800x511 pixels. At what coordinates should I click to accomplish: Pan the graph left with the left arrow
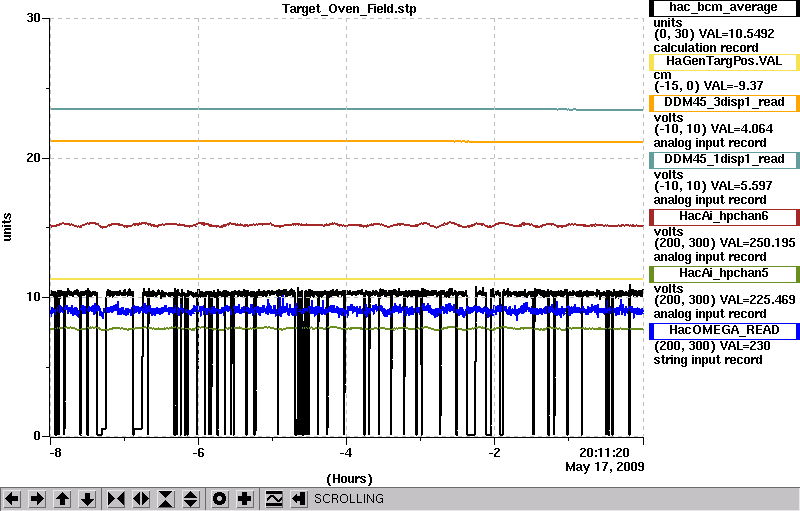click(x=12, y=499)
